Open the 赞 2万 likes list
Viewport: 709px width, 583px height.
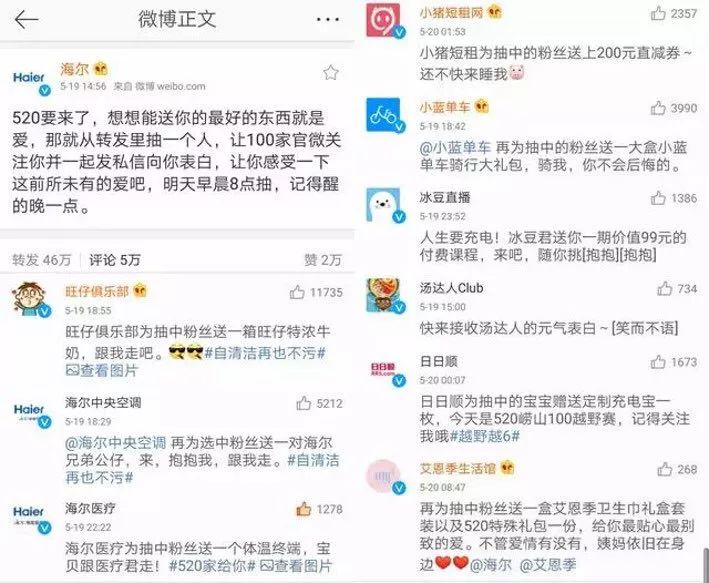click(x=323, y=260)
